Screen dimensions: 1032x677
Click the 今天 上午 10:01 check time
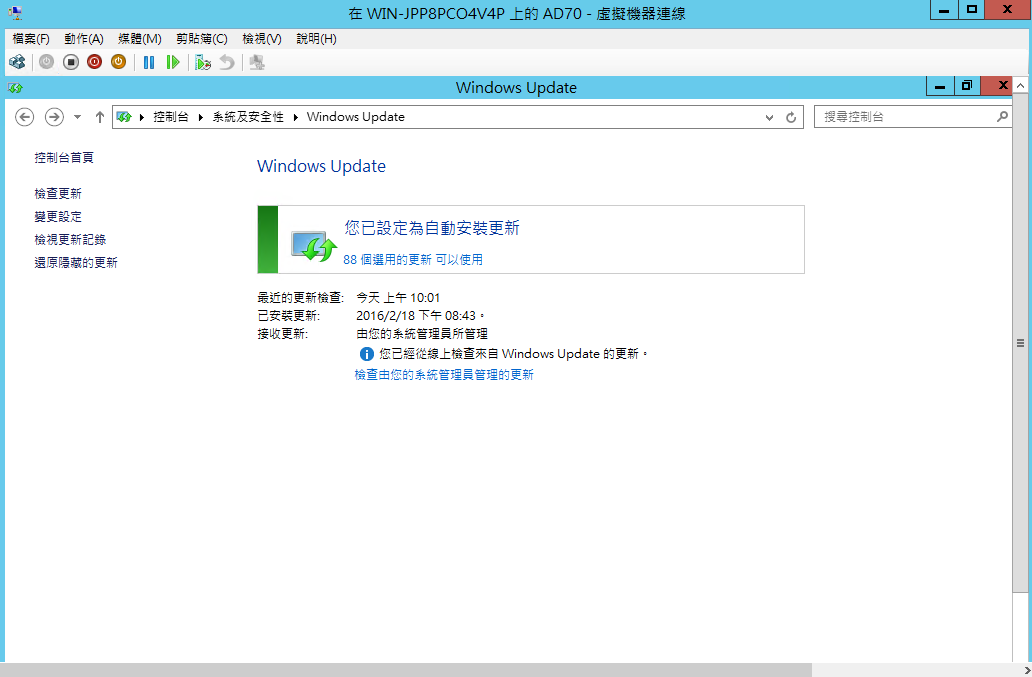[398, 298]
